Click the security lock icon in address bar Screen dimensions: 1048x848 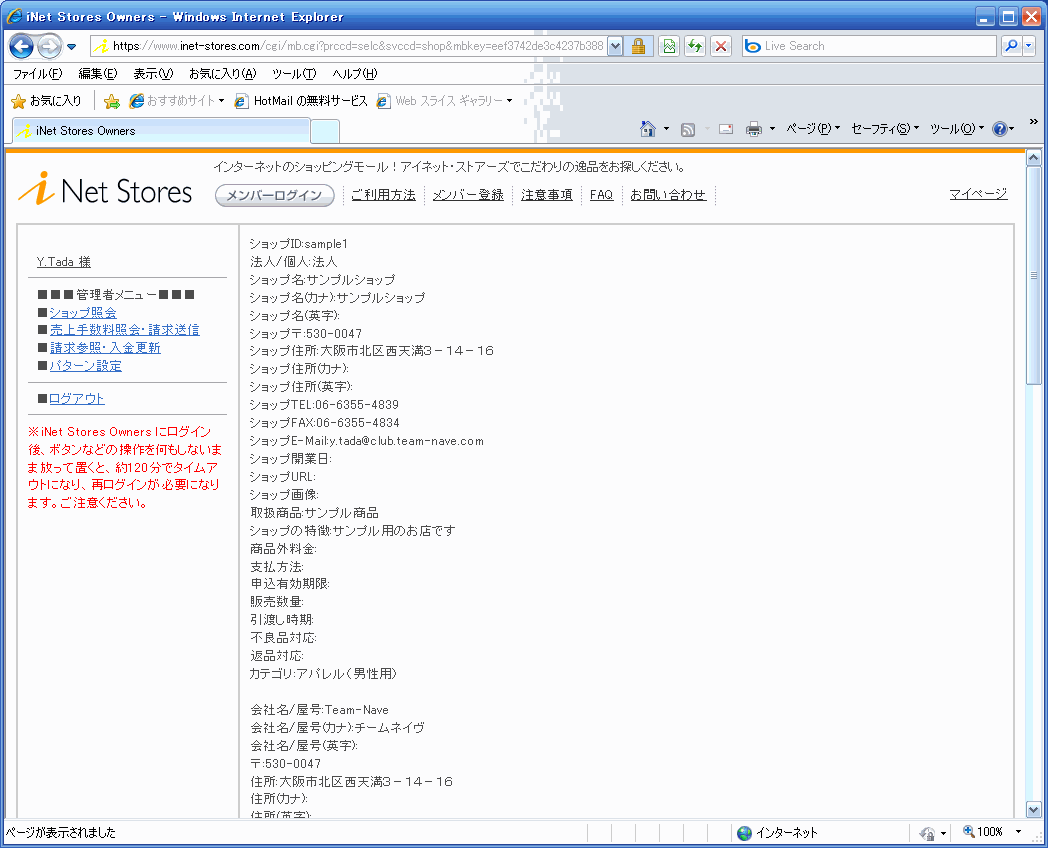pos(638,46)
